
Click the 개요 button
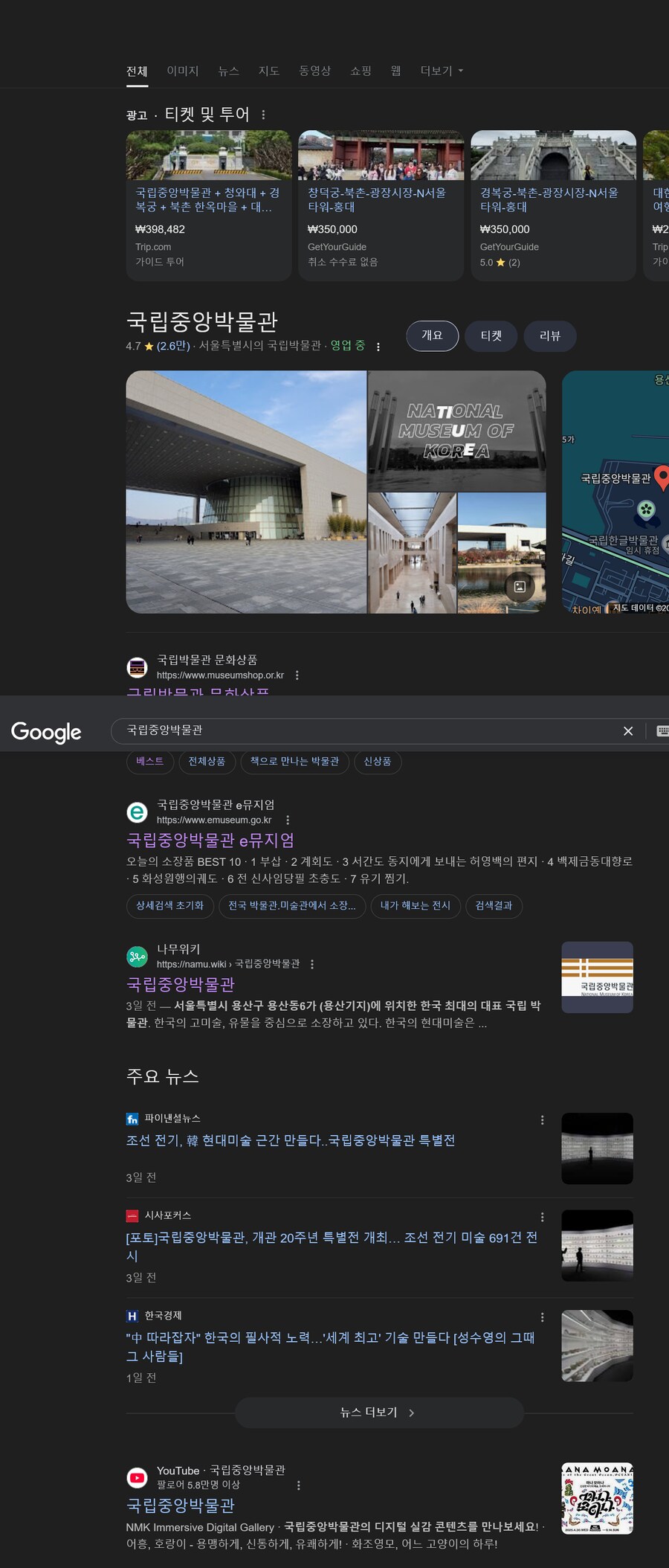tap(432, 335)
